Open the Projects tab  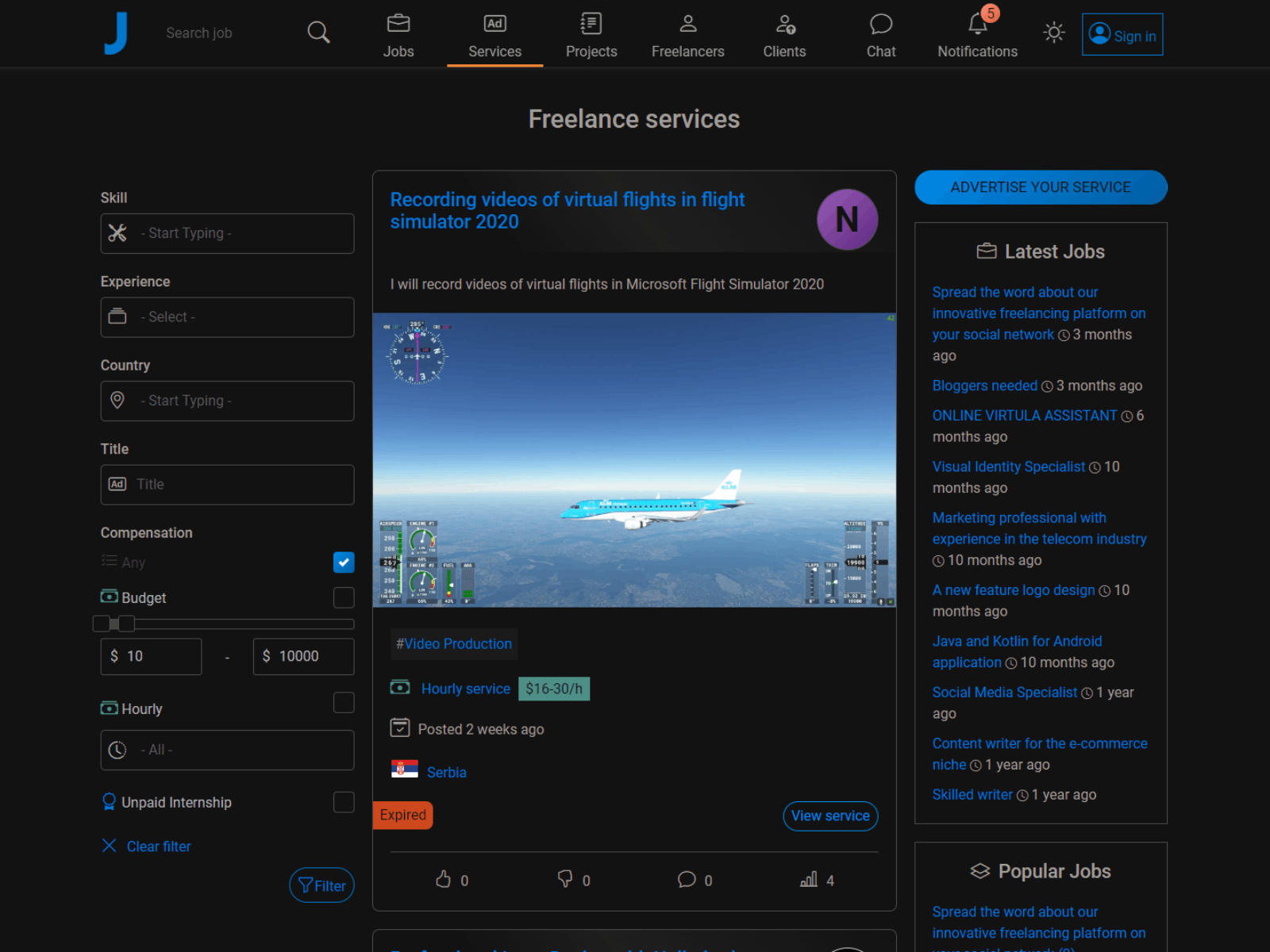tap(591, 36)
